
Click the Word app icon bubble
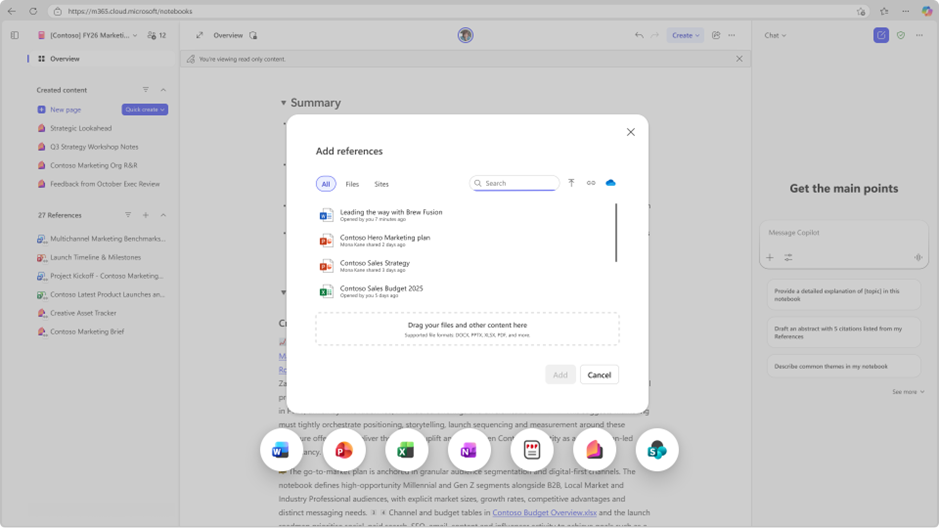[x=281, y=450]
